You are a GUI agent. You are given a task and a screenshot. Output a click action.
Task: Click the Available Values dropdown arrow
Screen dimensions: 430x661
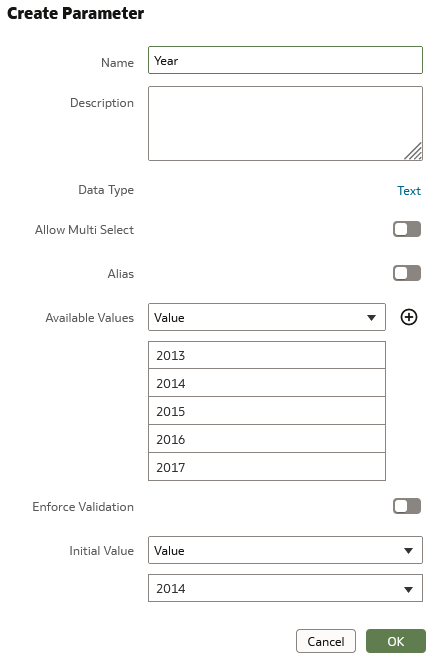coord(371,317)
